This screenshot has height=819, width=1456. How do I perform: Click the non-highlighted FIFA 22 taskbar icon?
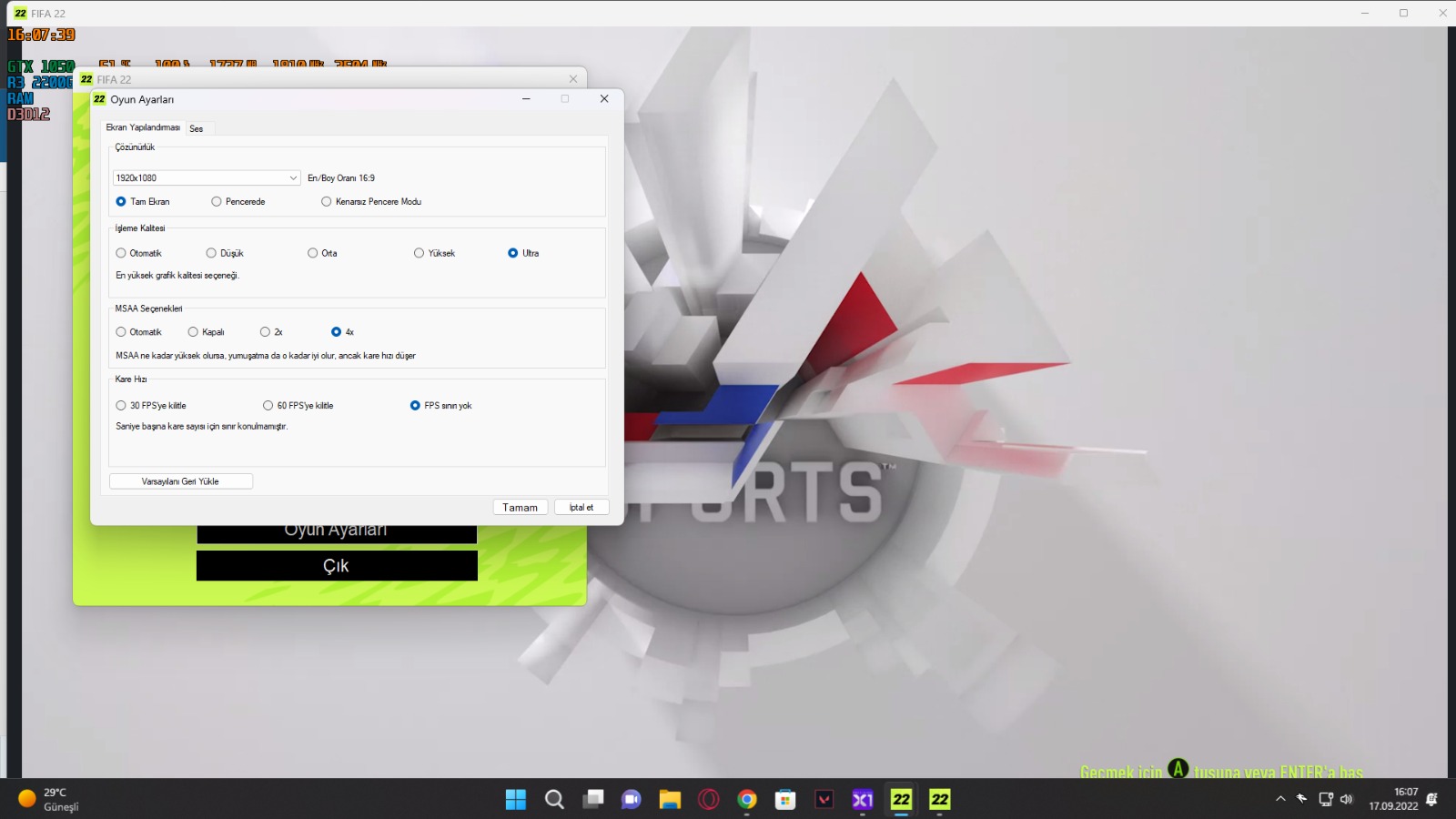point(940,799)
